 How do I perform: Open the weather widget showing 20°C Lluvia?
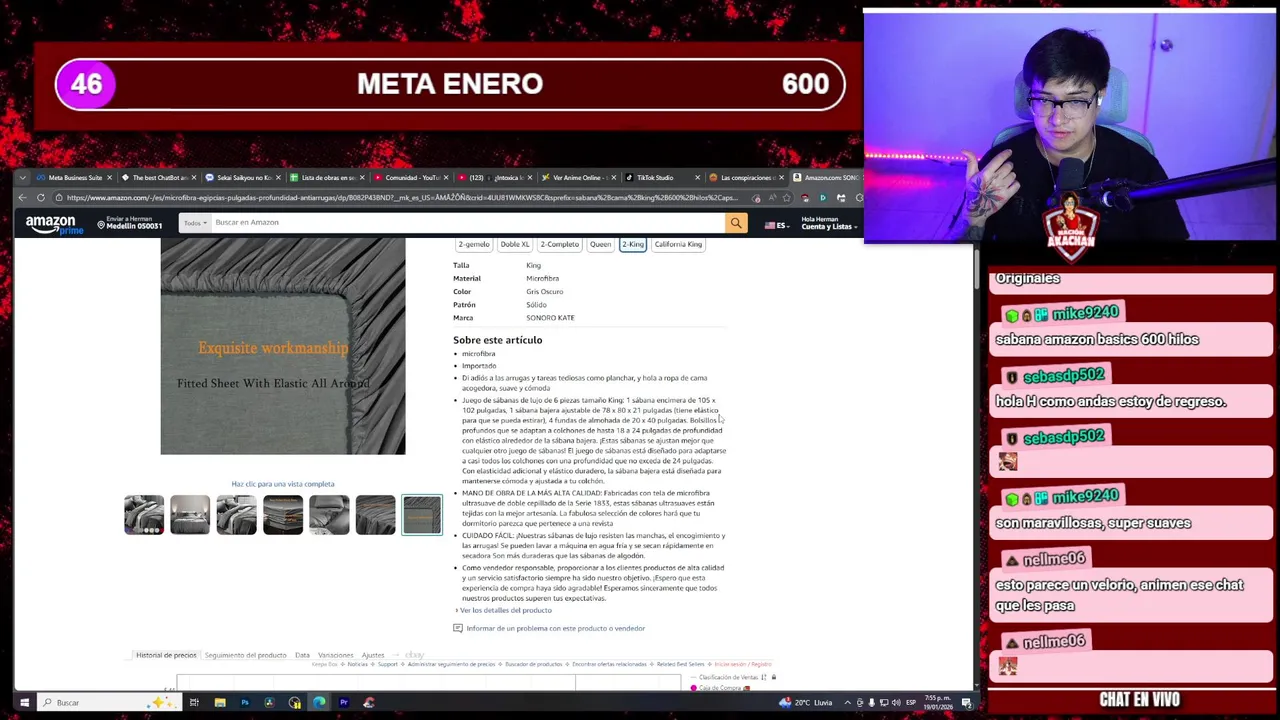(x=805, y=703)
